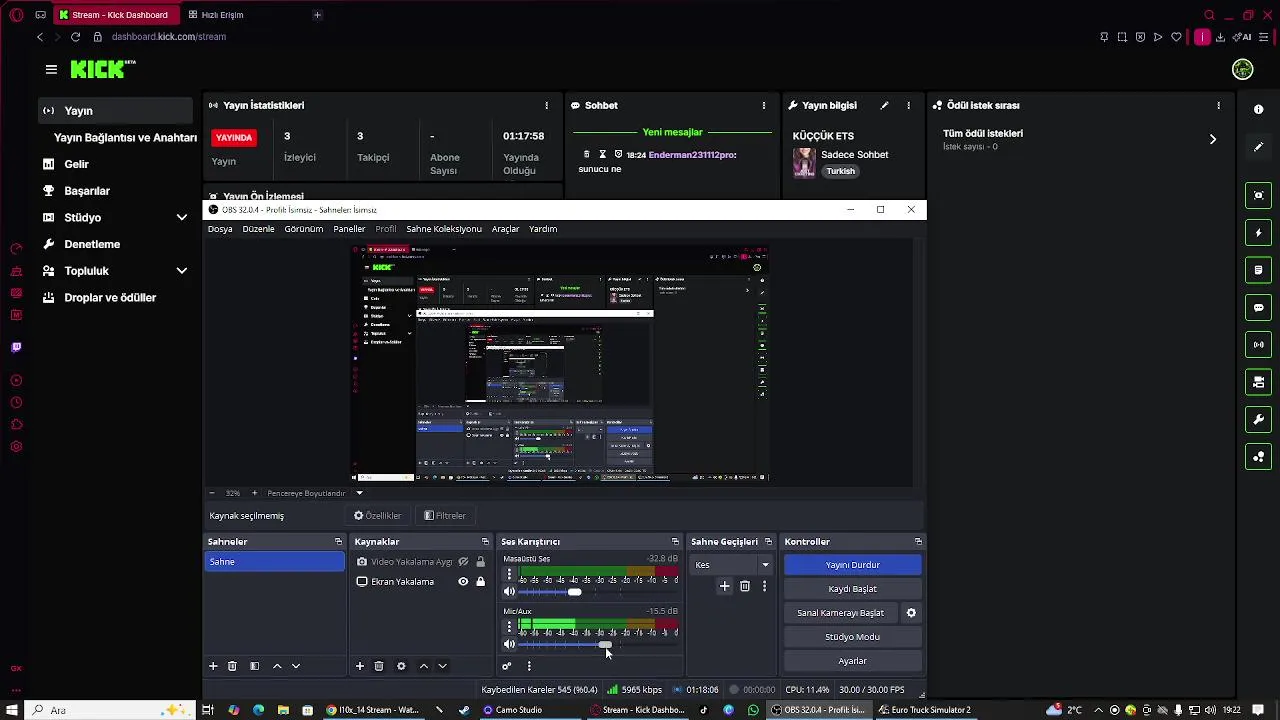Image resolution: width=1280 pixels, height=720 pixels.
Task: Click Kaydı Başlat to start recording
Action: 853,589
